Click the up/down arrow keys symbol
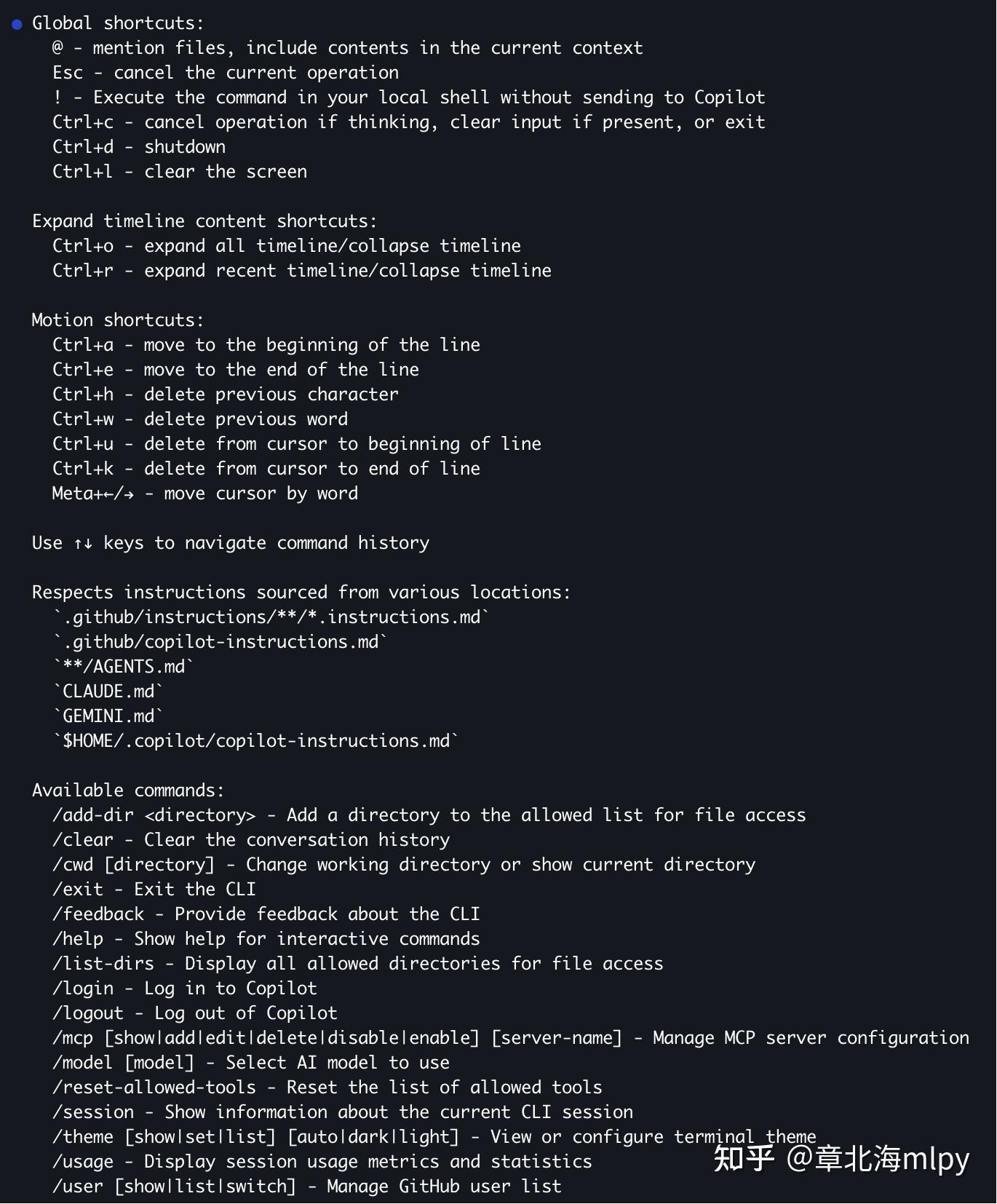The image size is (997, 1204). click(83, 543)
